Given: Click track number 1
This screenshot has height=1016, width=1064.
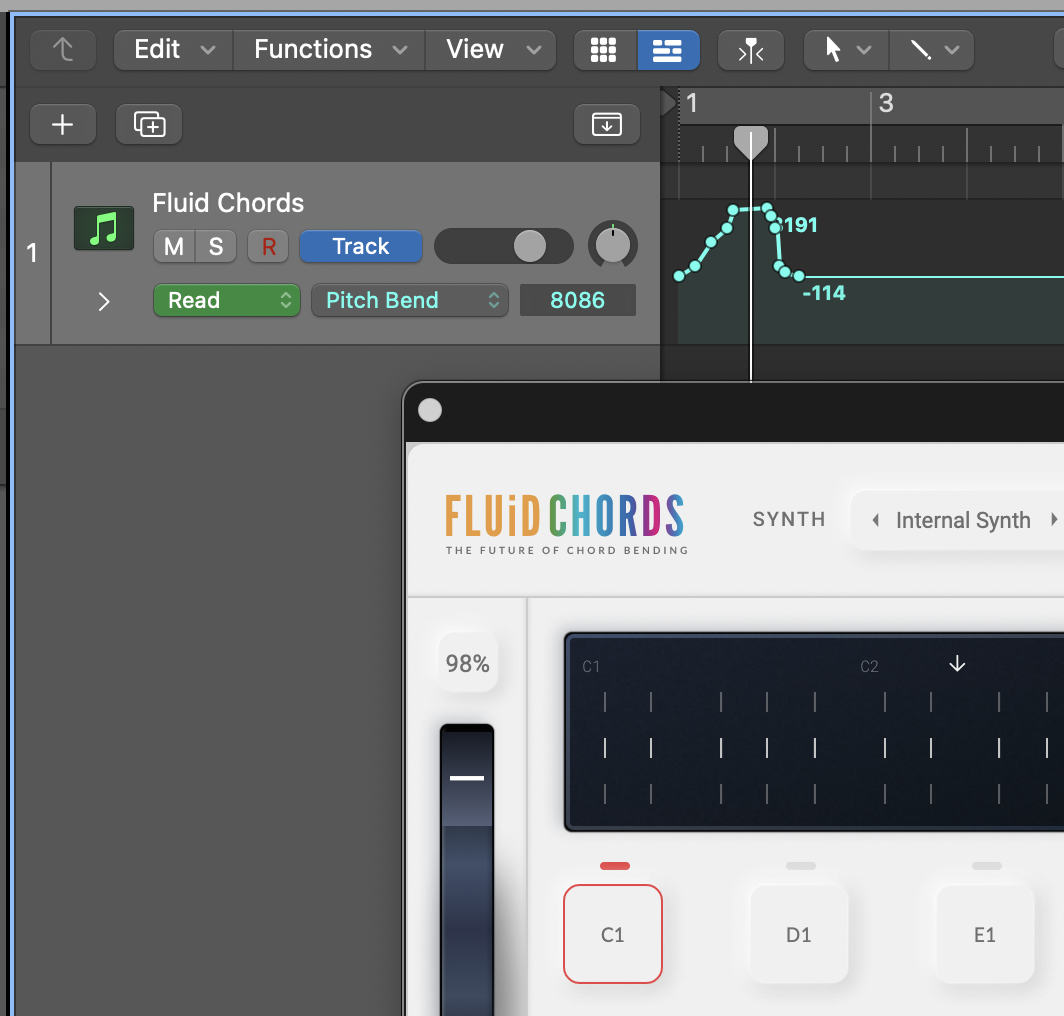Looking at the screenshot, I should tap(32, 253).
